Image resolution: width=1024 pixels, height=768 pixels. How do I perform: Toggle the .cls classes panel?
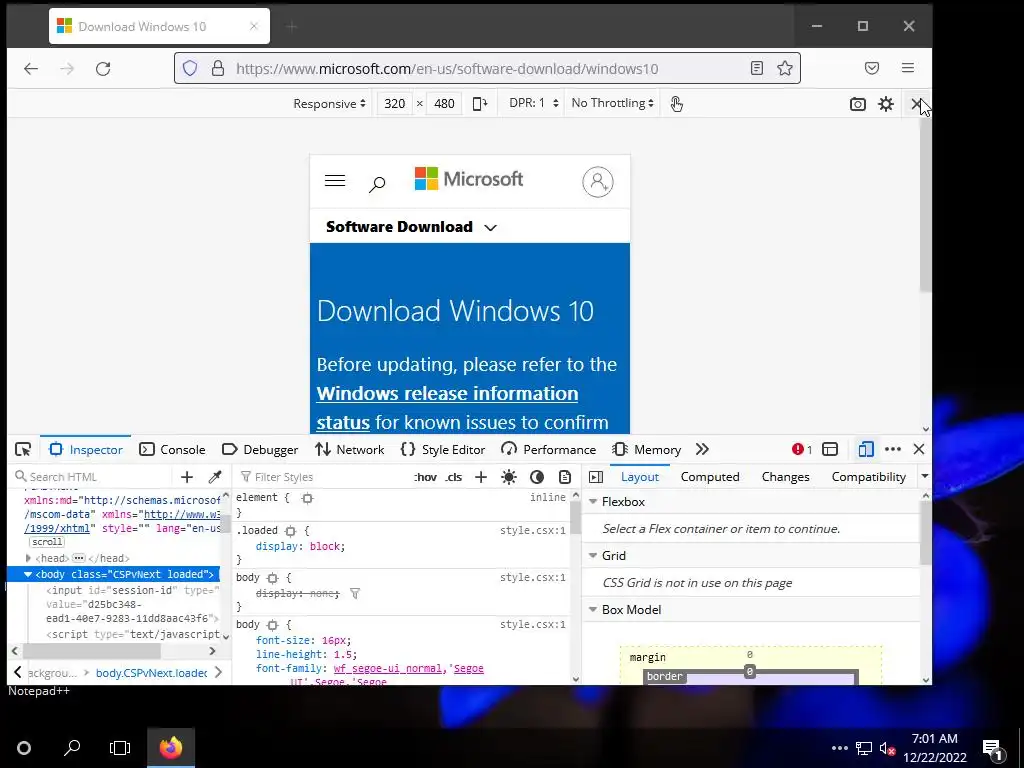(453, 477)
